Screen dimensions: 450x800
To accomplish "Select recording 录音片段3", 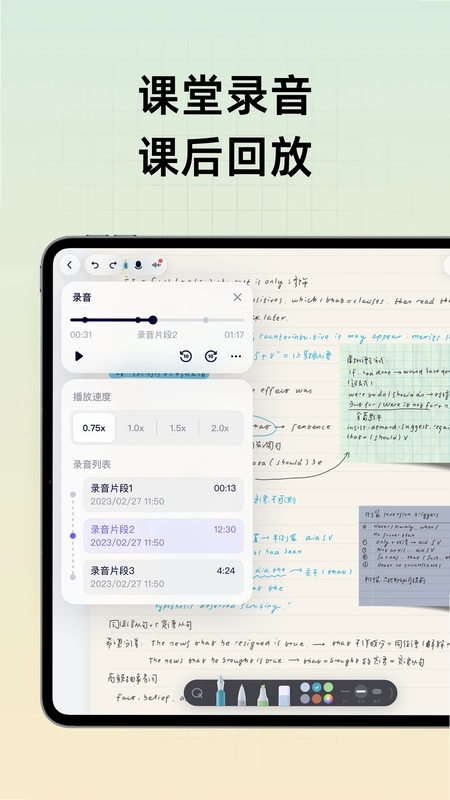I will (163, 577).
